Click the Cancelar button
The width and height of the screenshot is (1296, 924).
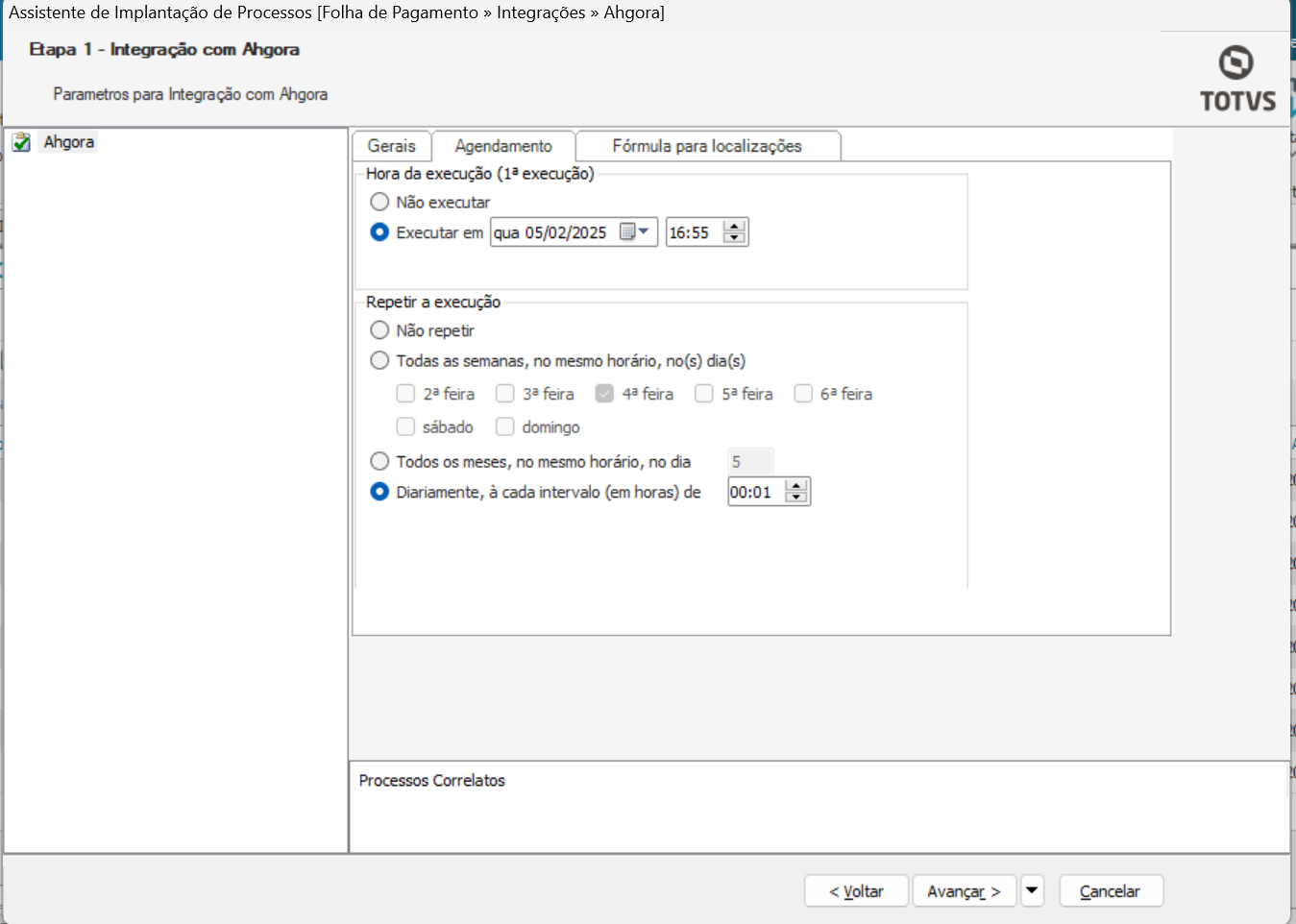click(x=1111, y=890)
